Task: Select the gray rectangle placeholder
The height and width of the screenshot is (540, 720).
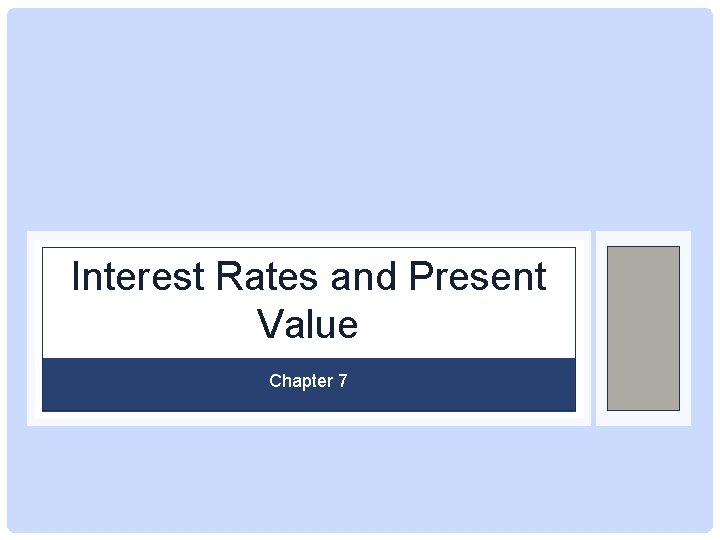Action: (x=643, y=328)
